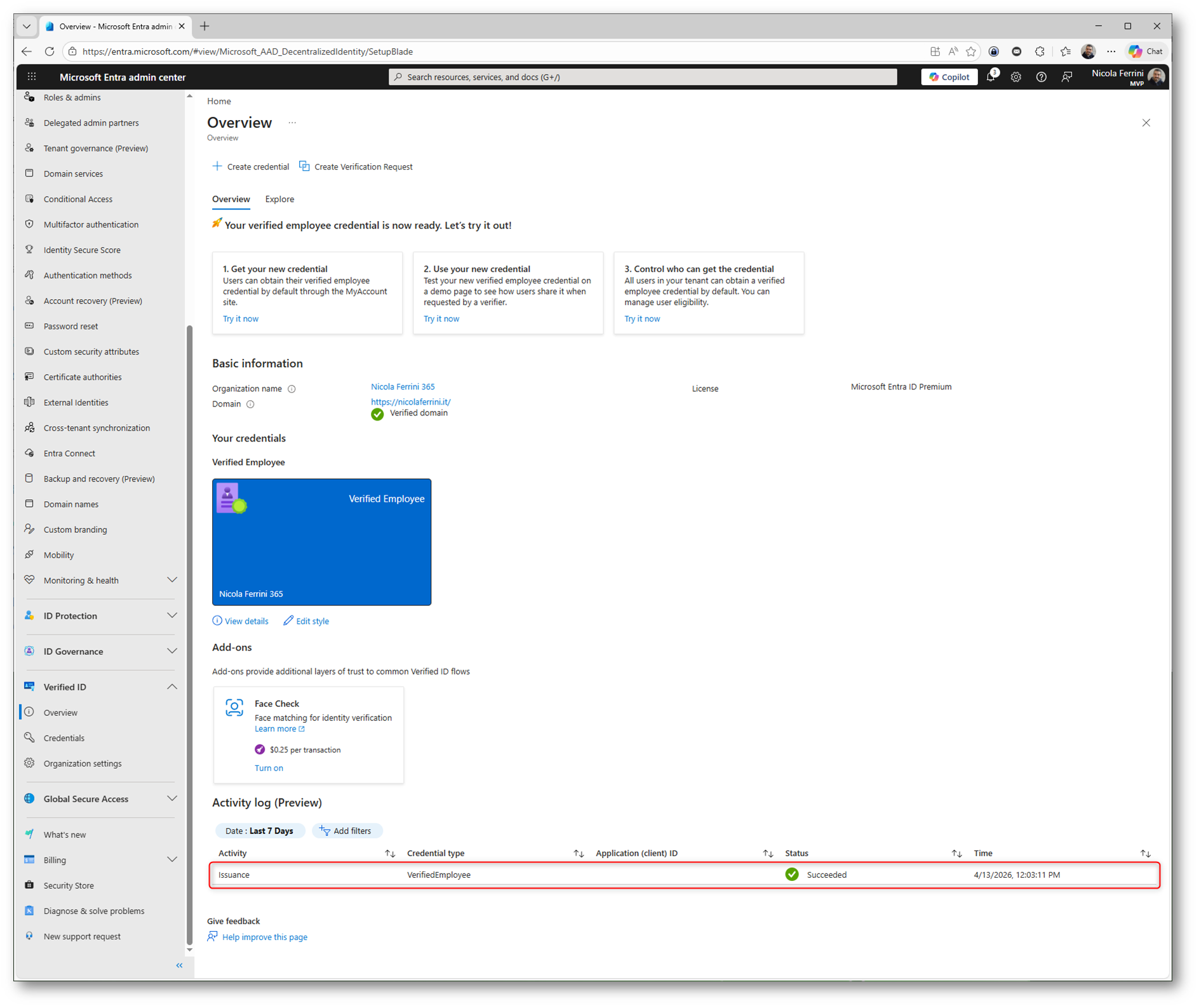
Task: Collapse the Verified ID section
Action: point(172,687)
